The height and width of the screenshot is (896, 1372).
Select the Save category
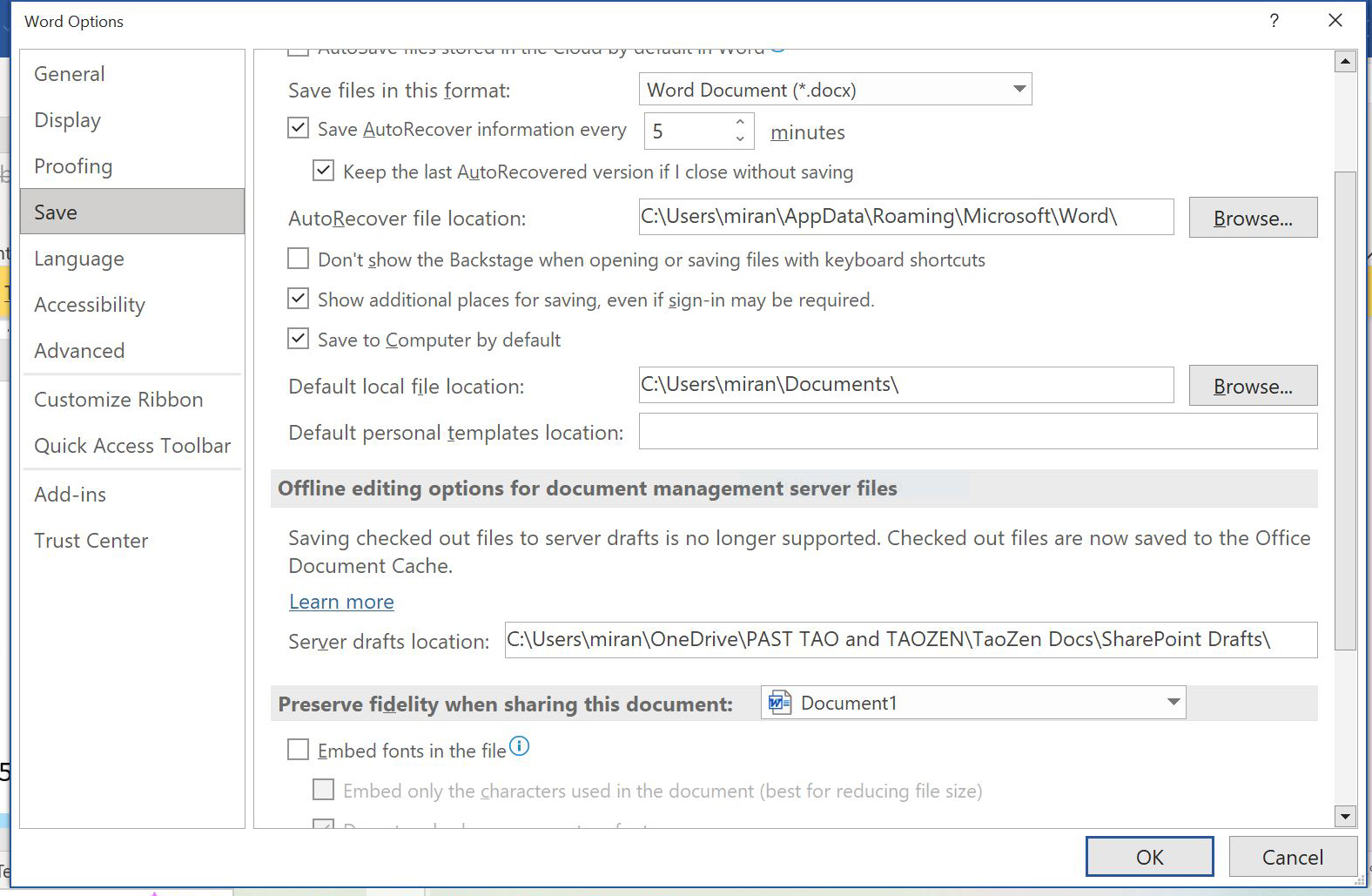click(x=132, y=212)
